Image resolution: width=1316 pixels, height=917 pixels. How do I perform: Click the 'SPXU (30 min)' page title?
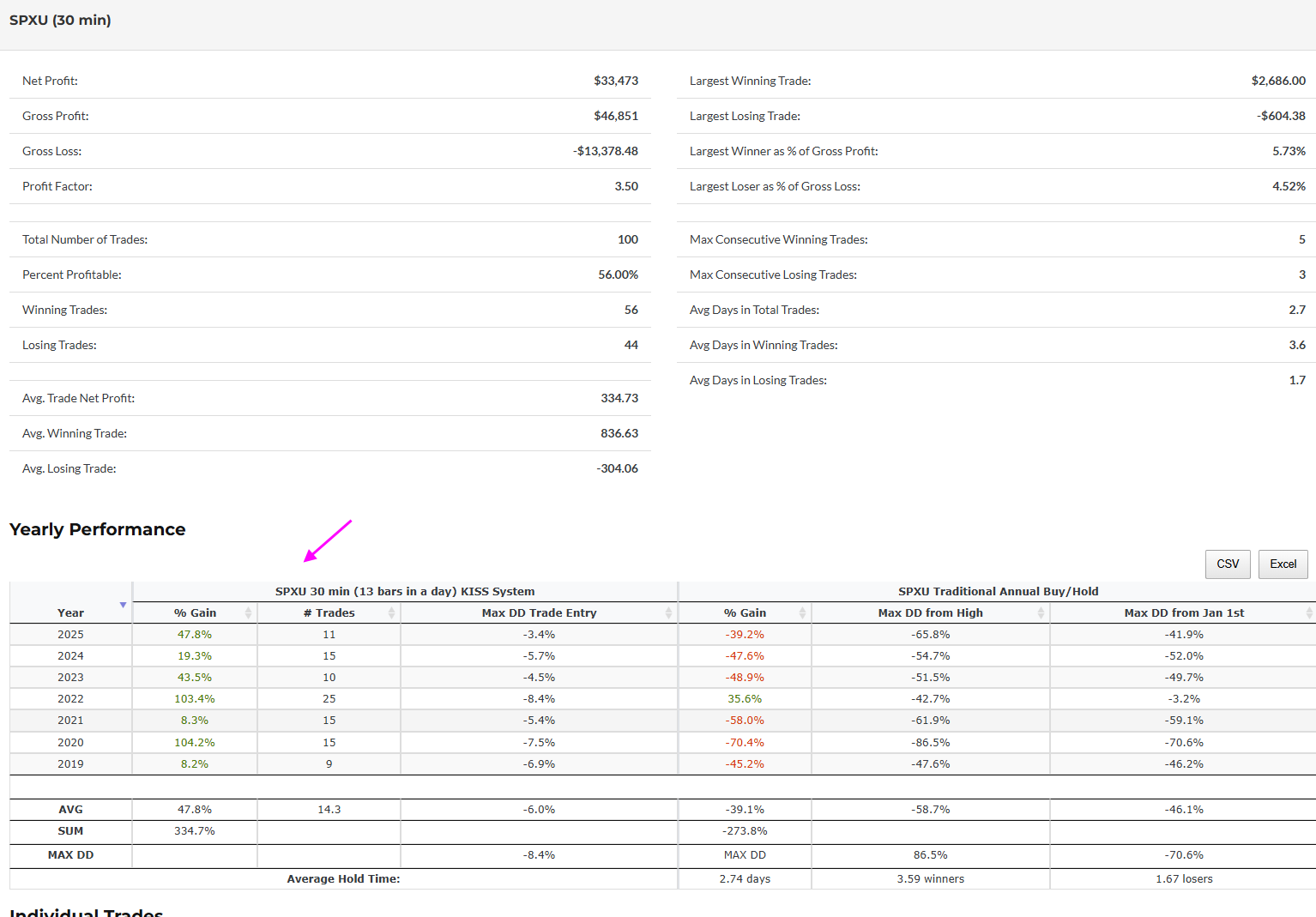tap(60, 20)
